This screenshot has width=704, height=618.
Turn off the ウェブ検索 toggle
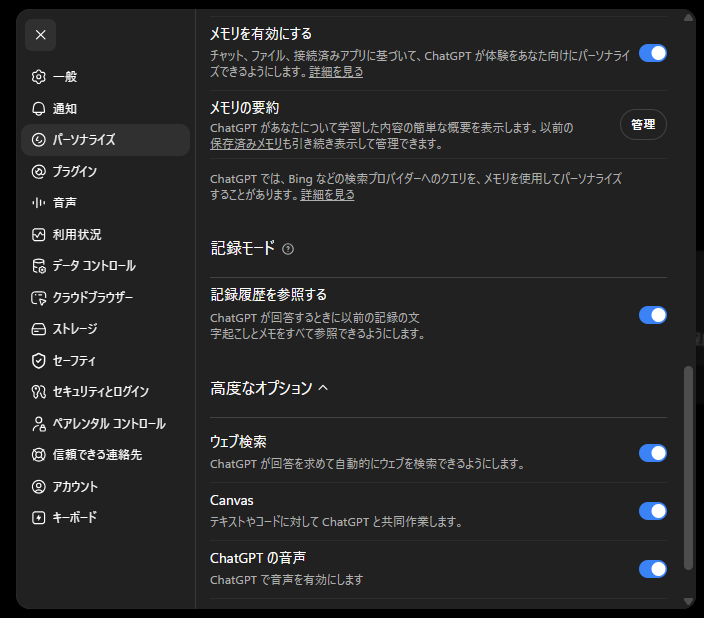[652, 453]
